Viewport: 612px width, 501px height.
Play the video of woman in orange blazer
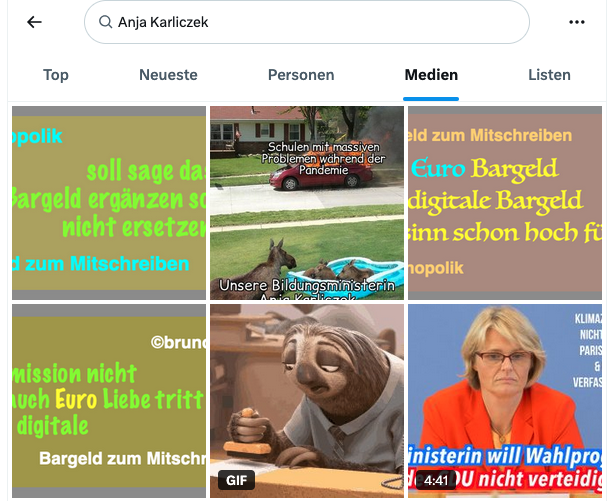(505, 401)
